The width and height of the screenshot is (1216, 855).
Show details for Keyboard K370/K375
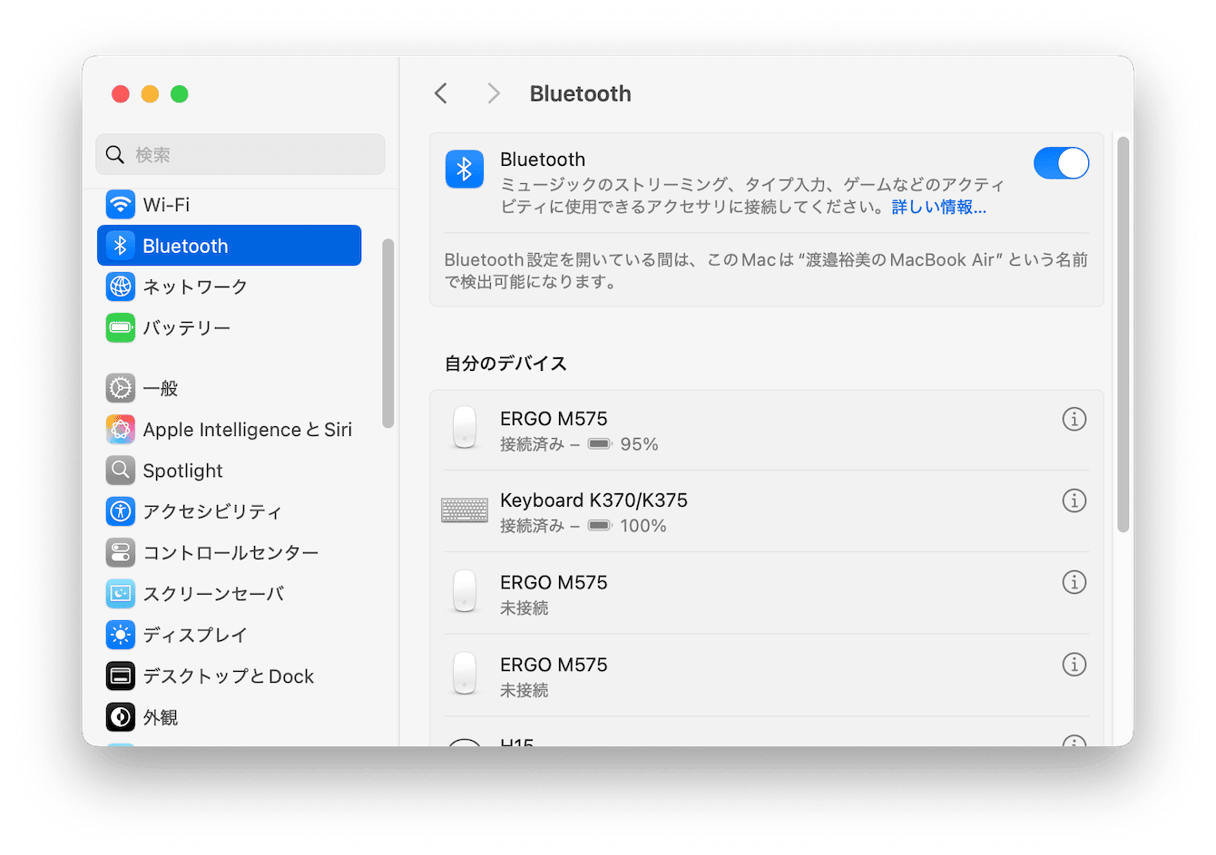point(1074,500)
